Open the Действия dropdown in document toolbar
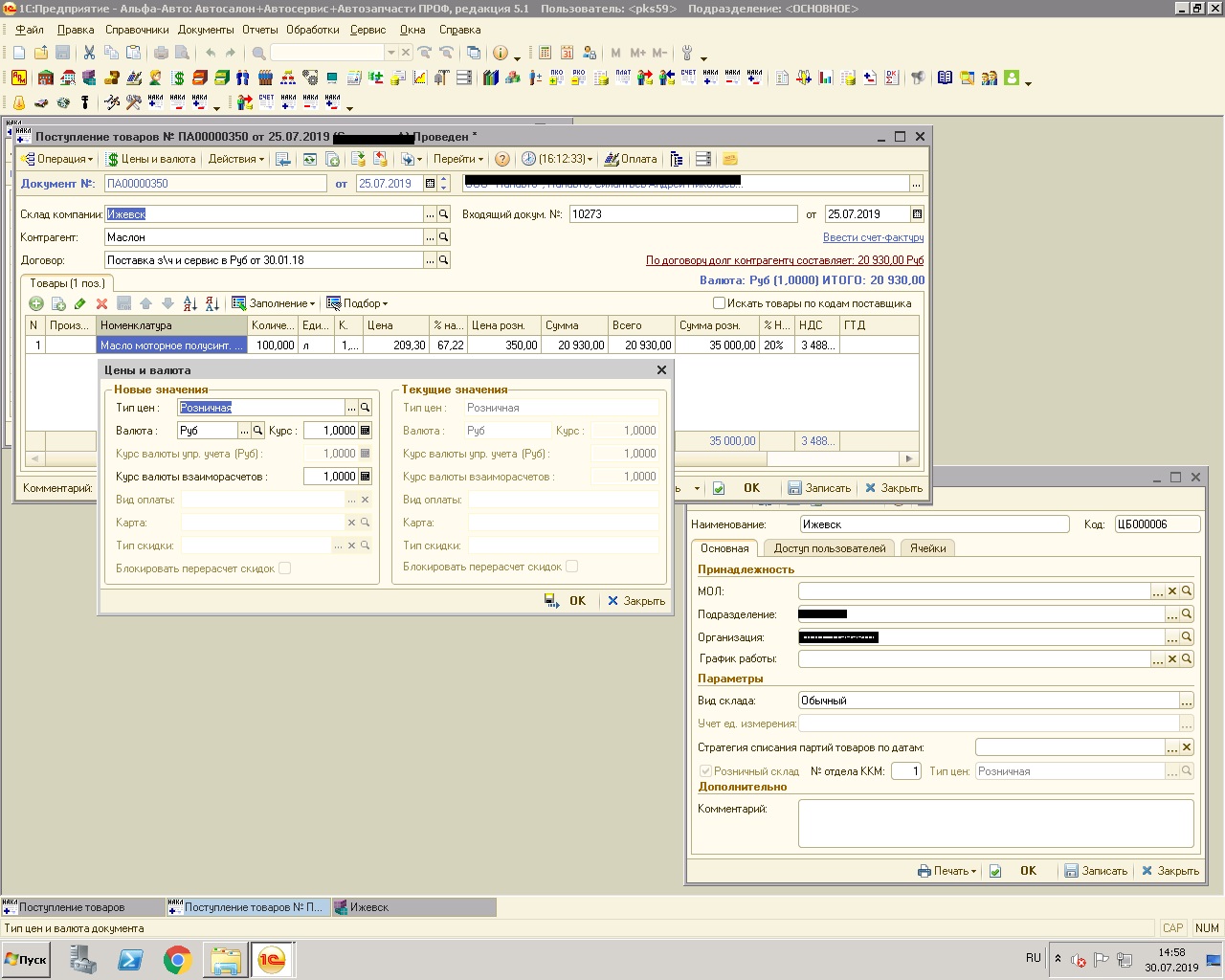Image resolution: width=1225 pixels, height=980 pixels. tap(237, 159)
